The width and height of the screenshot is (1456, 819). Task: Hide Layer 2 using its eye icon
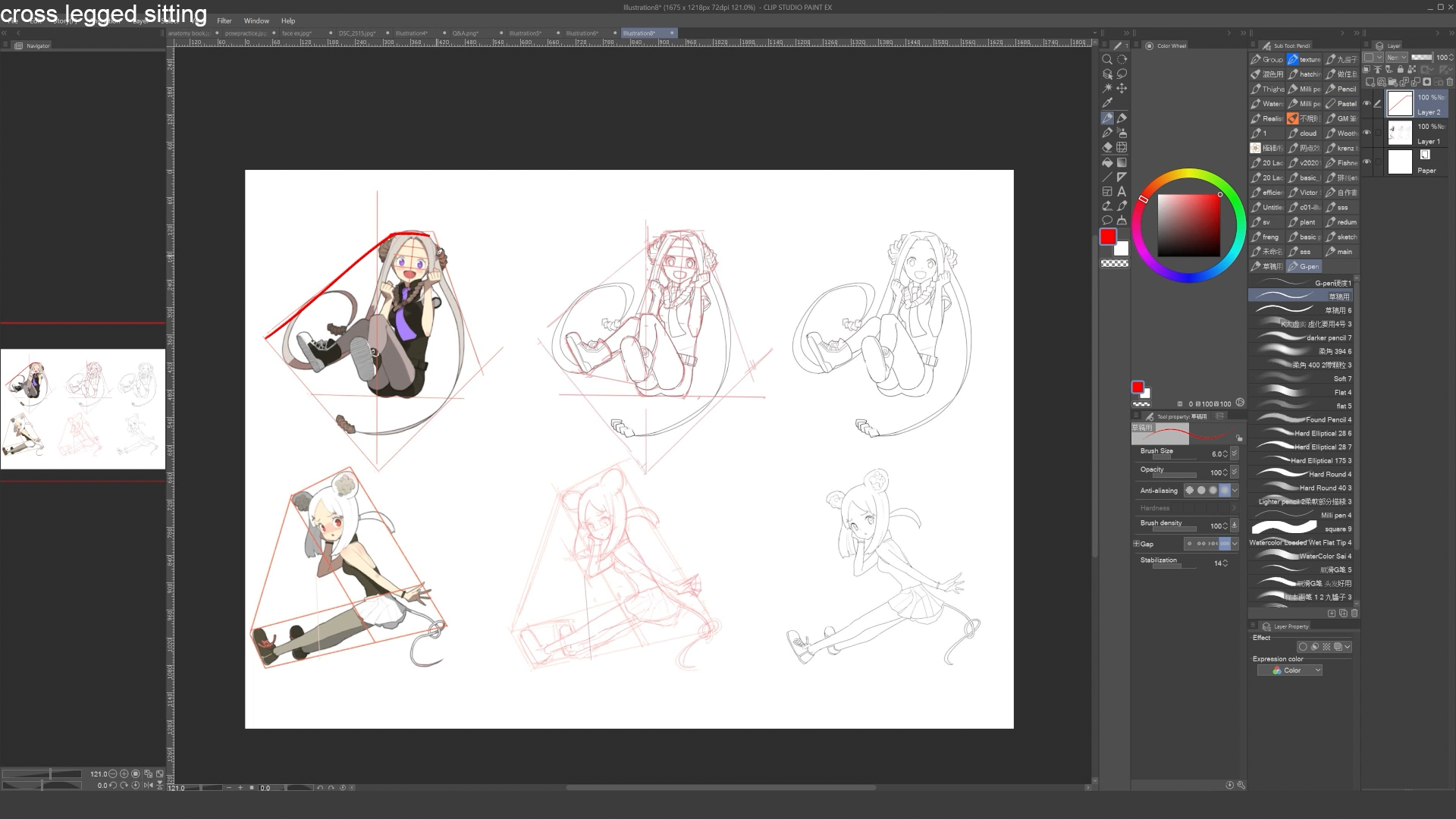[1367, 104]
